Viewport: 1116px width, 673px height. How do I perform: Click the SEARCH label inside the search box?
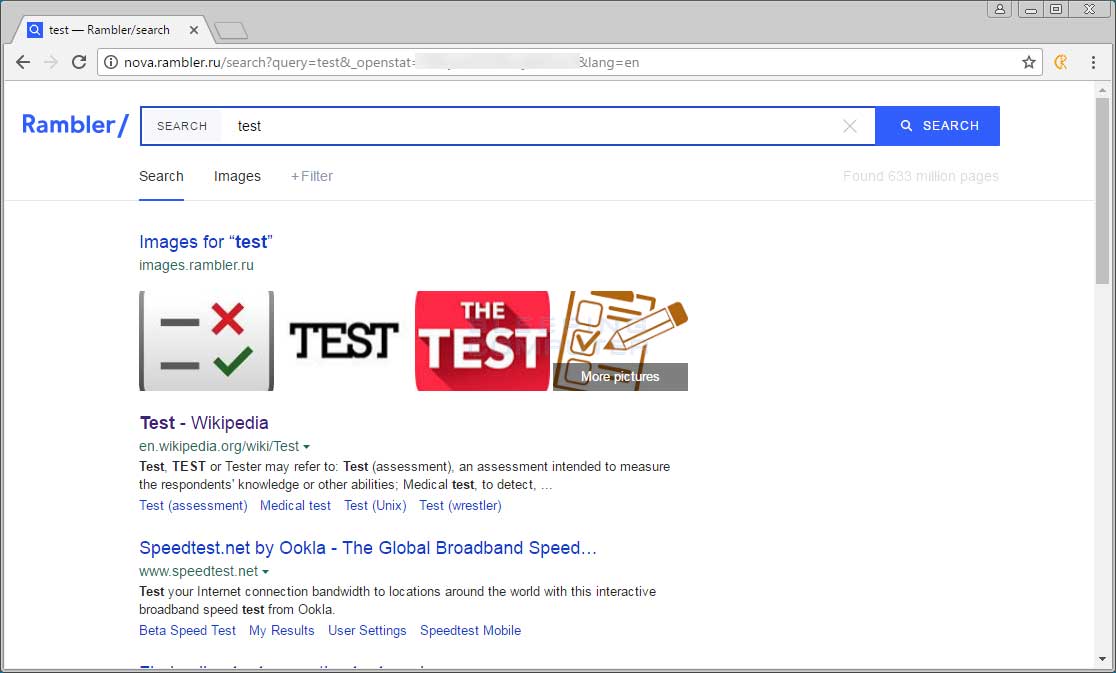coord(182,126)
